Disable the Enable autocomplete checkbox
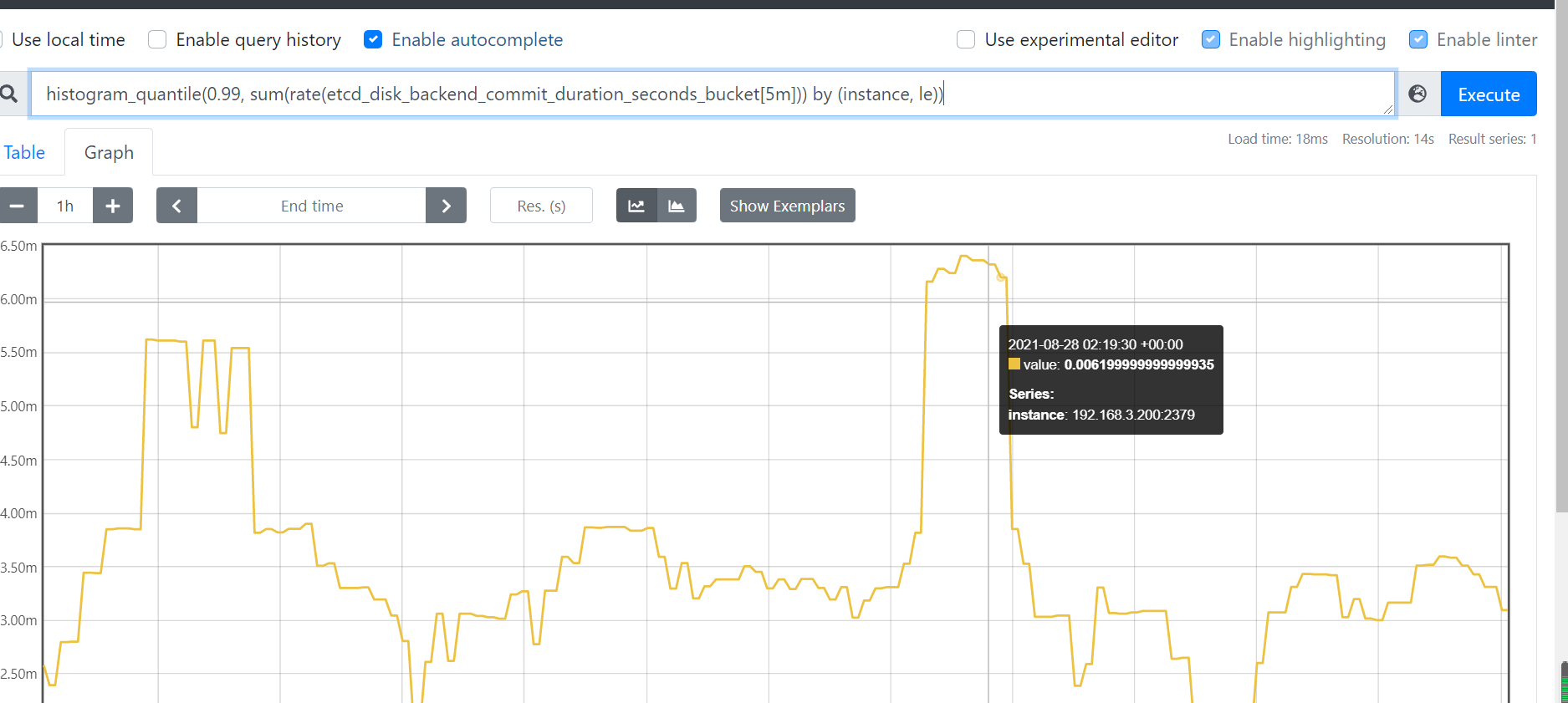Screen dimensions: 1568x703 click(x=373, y=39)
